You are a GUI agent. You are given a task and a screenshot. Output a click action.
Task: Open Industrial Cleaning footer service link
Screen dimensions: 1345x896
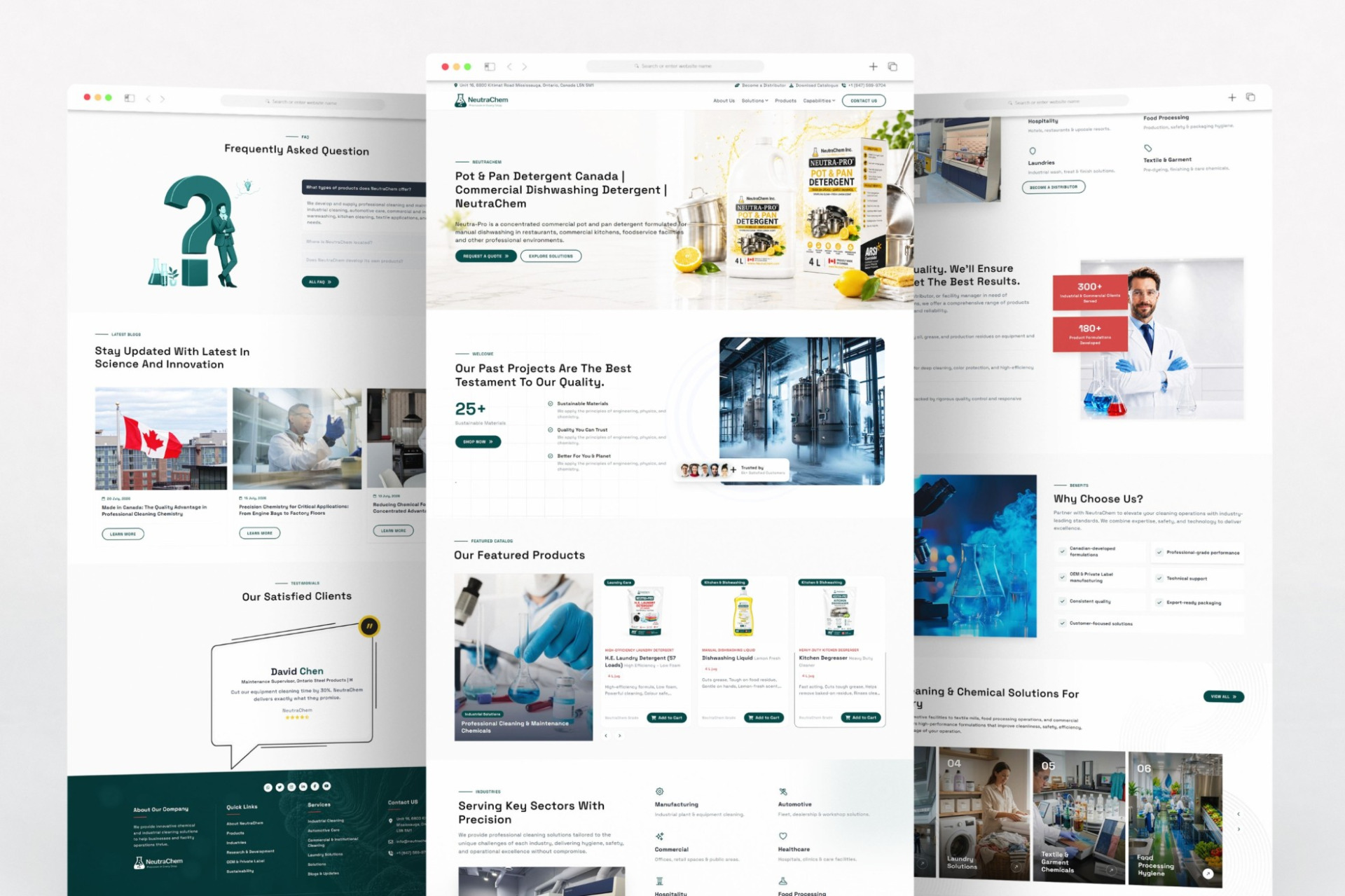tap(326, 820)
